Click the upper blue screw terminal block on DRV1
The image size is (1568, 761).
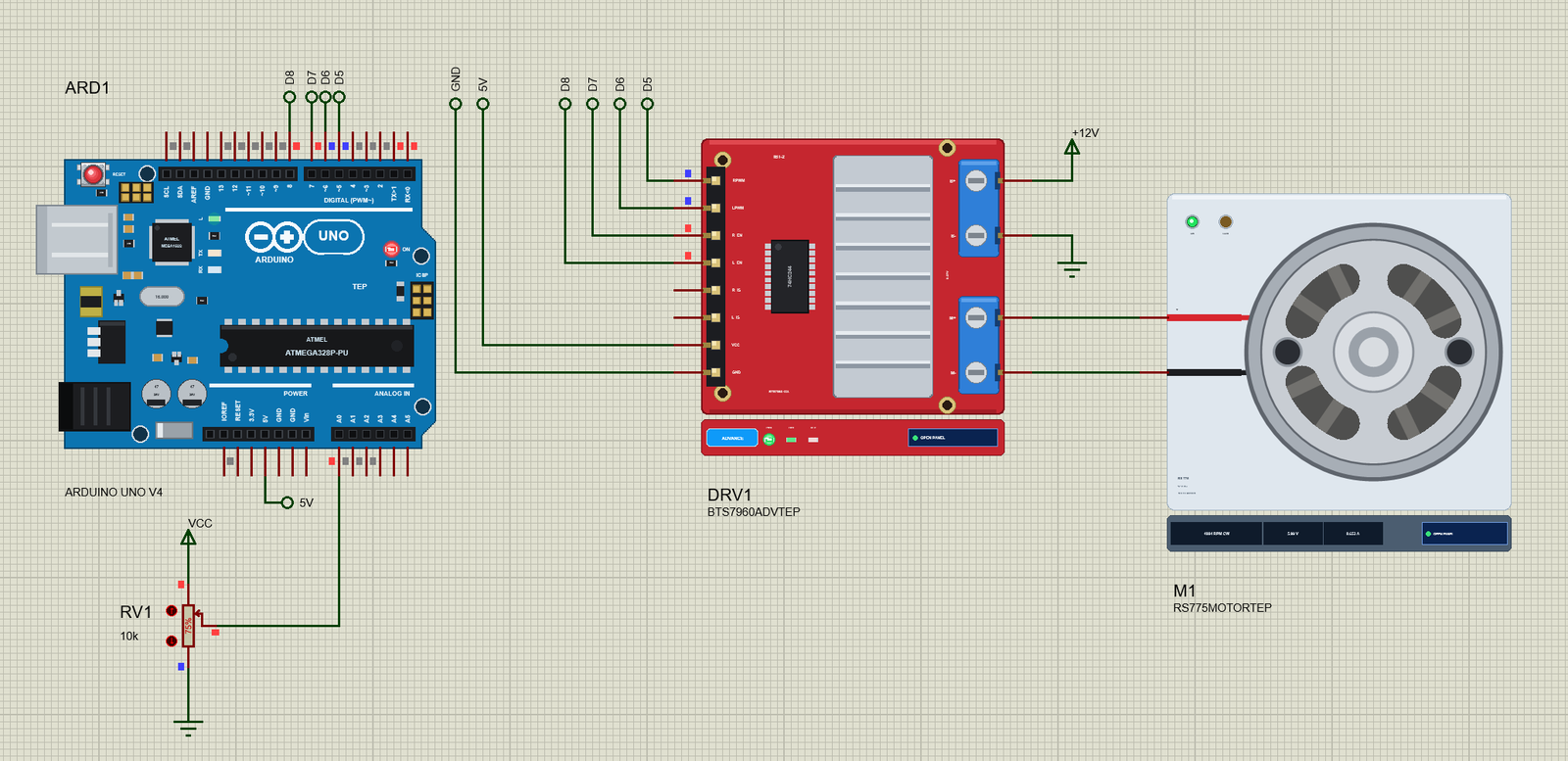pyautogui.click(x=978, y=209)
